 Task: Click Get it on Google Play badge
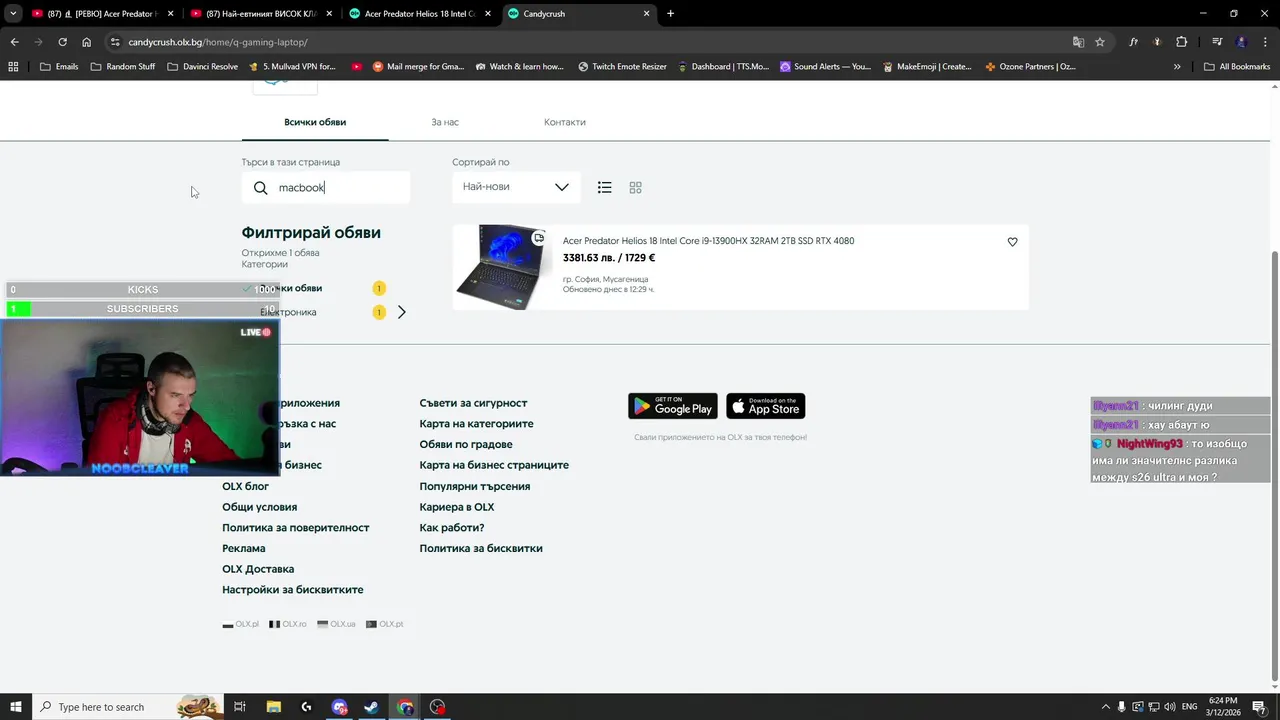coord(672,406)
